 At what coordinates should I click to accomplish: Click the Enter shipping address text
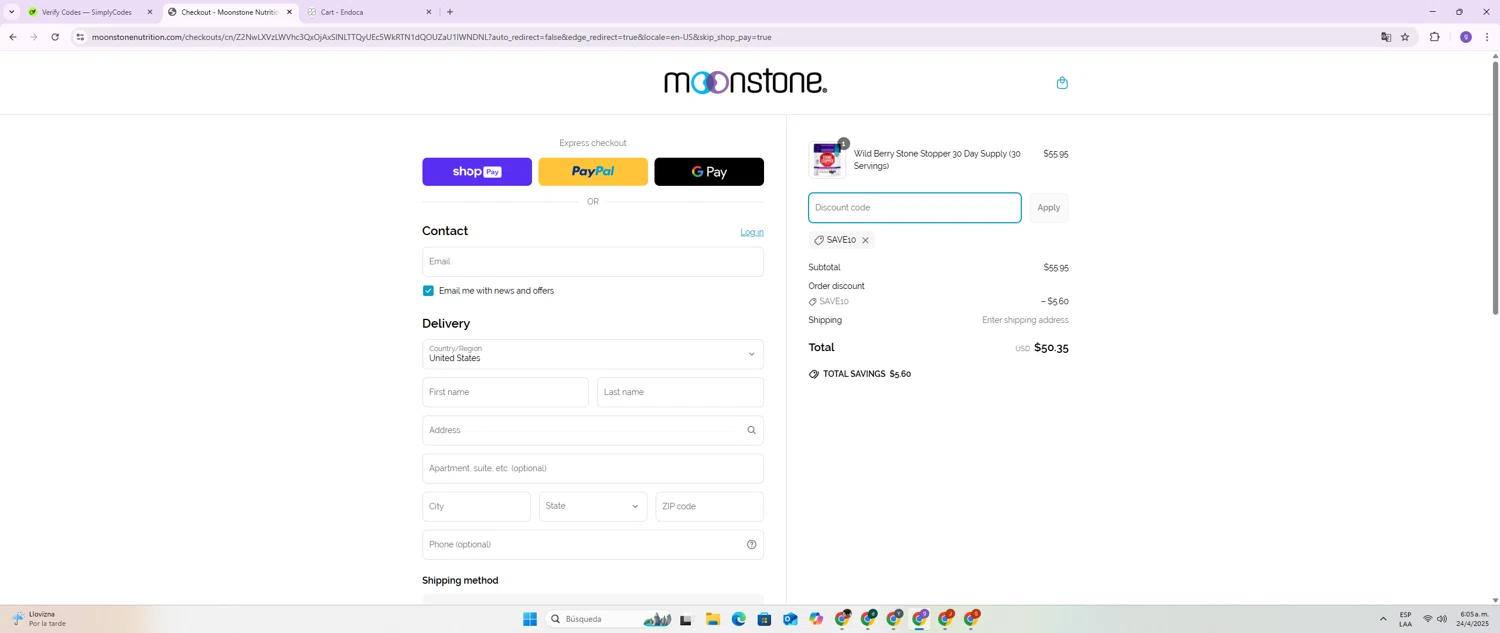click(x=1025, y=320)
